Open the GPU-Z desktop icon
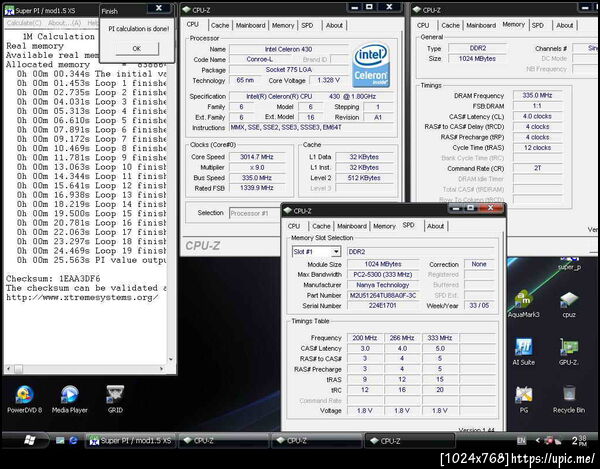The image size is (600, 469). coord(569,351)
